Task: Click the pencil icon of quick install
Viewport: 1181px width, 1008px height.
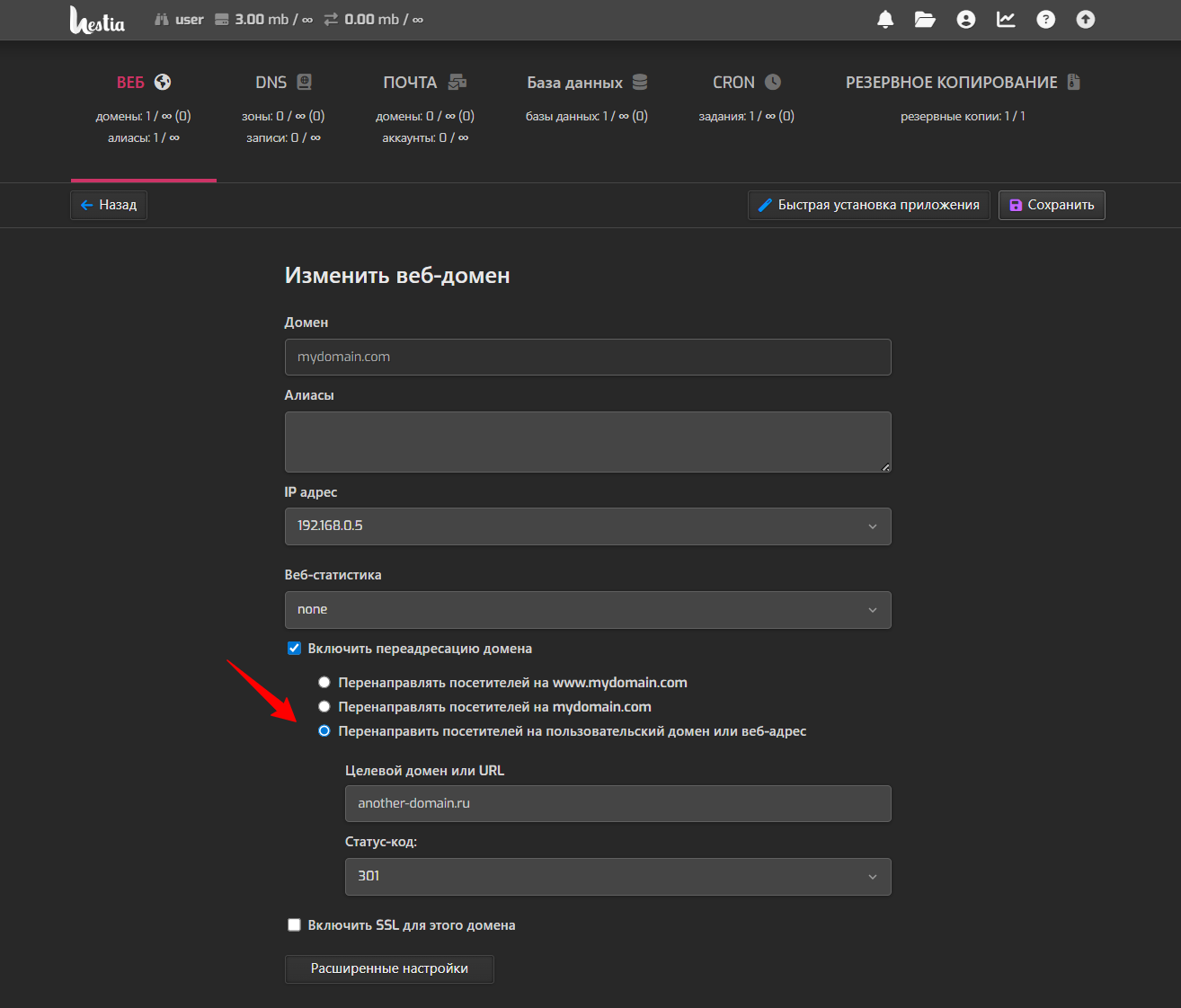Action: tap(765, 205)
